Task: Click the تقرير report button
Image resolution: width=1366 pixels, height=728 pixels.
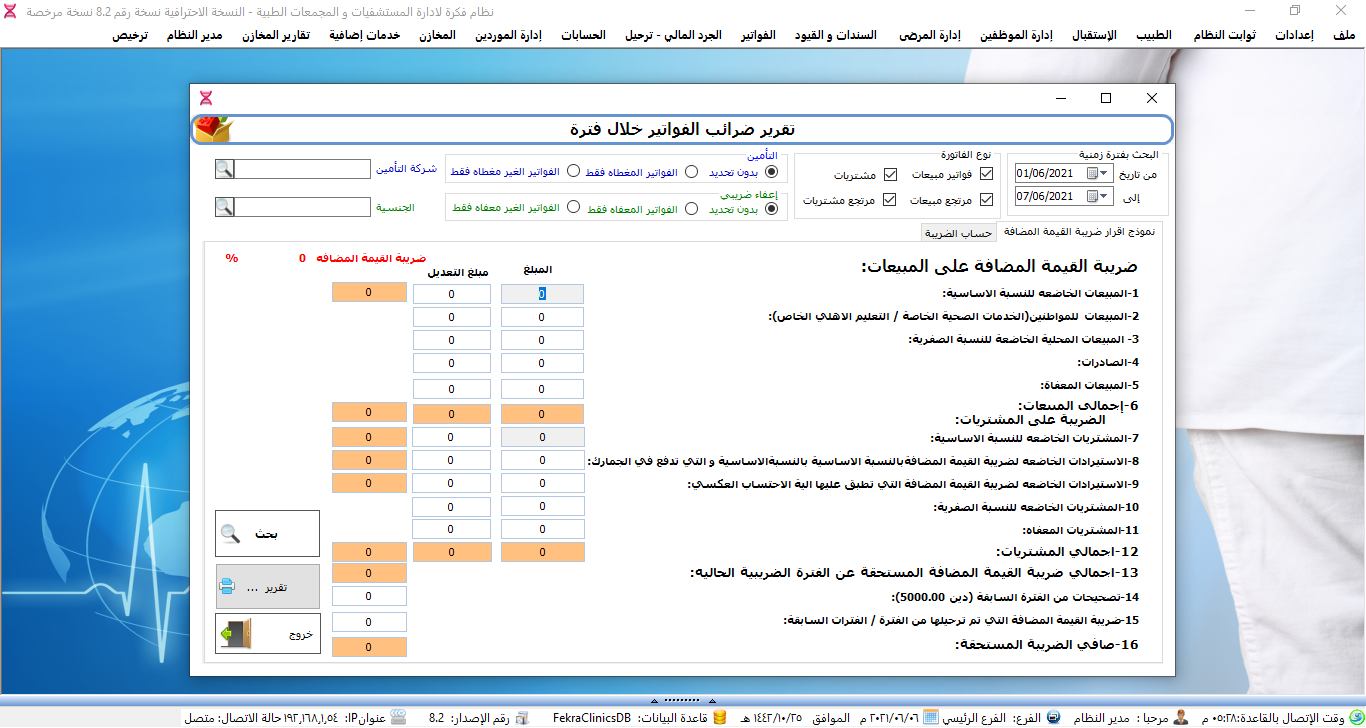Action: pos(267,587)
